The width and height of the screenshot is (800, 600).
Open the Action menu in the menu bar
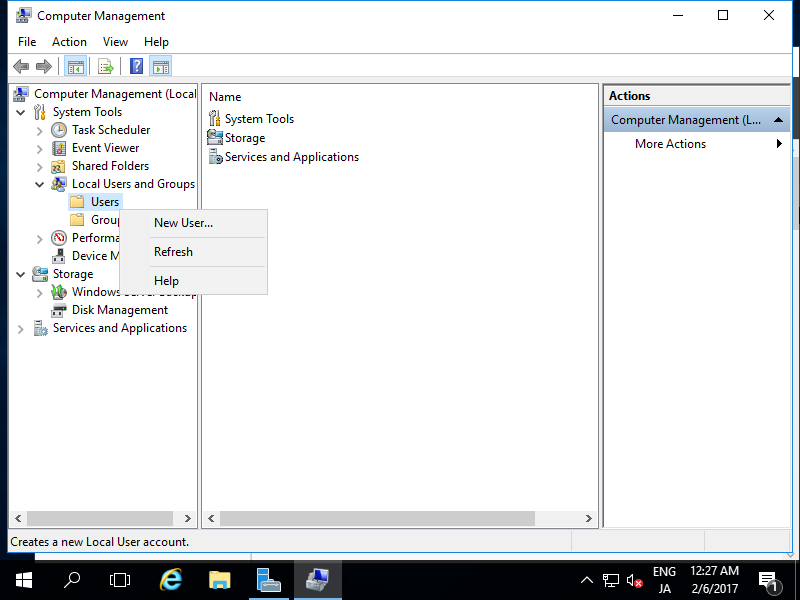point(69,42)
